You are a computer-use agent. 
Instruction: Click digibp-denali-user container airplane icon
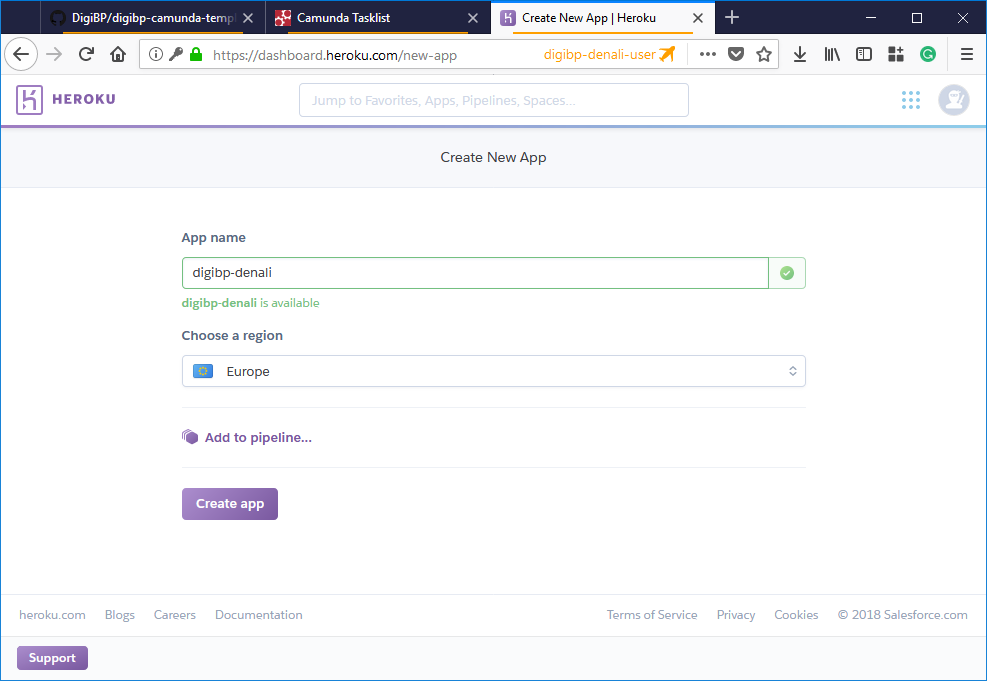[x=667, y=54]
